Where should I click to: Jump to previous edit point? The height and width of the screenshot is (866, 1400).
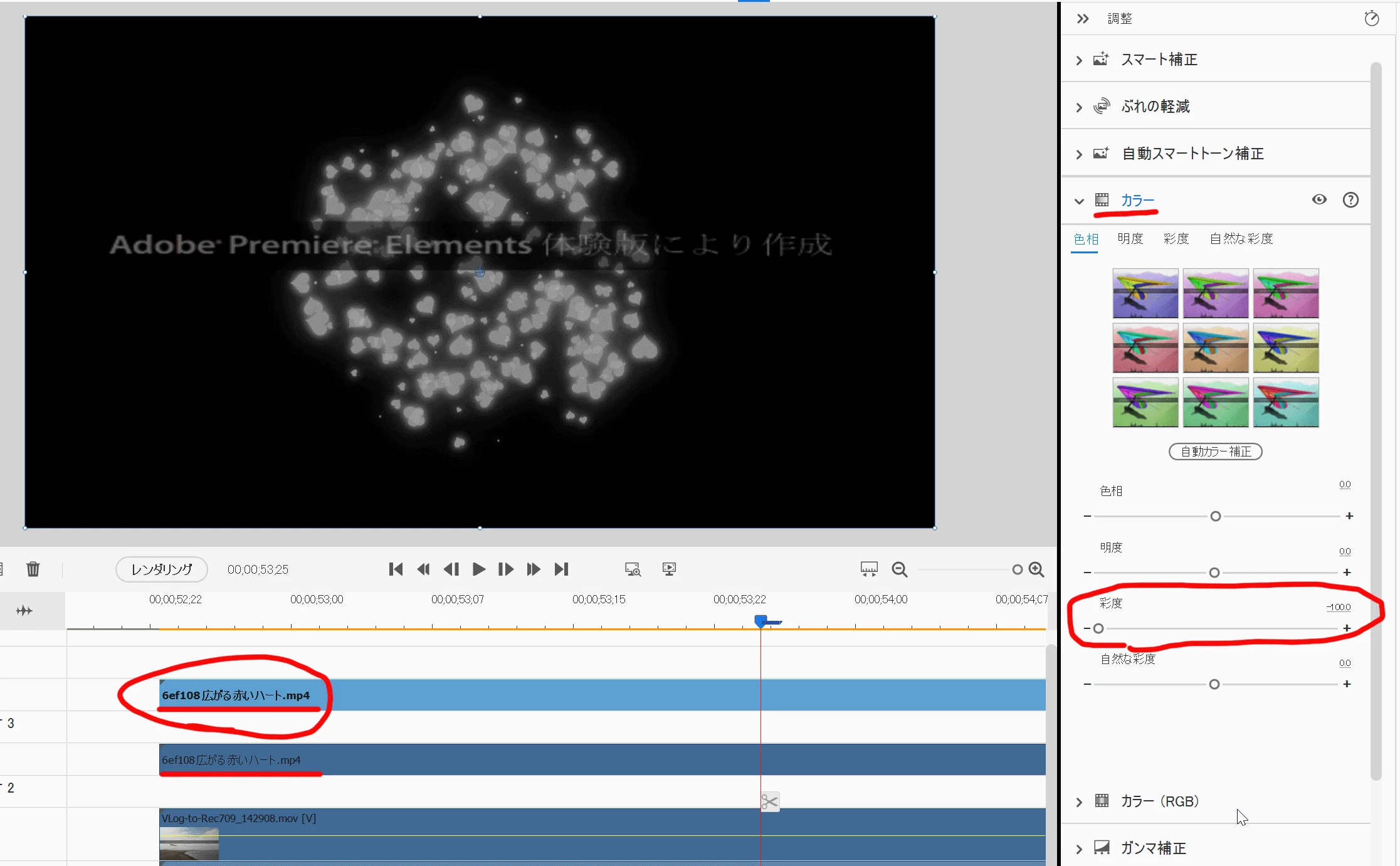[x=396, y=569]
